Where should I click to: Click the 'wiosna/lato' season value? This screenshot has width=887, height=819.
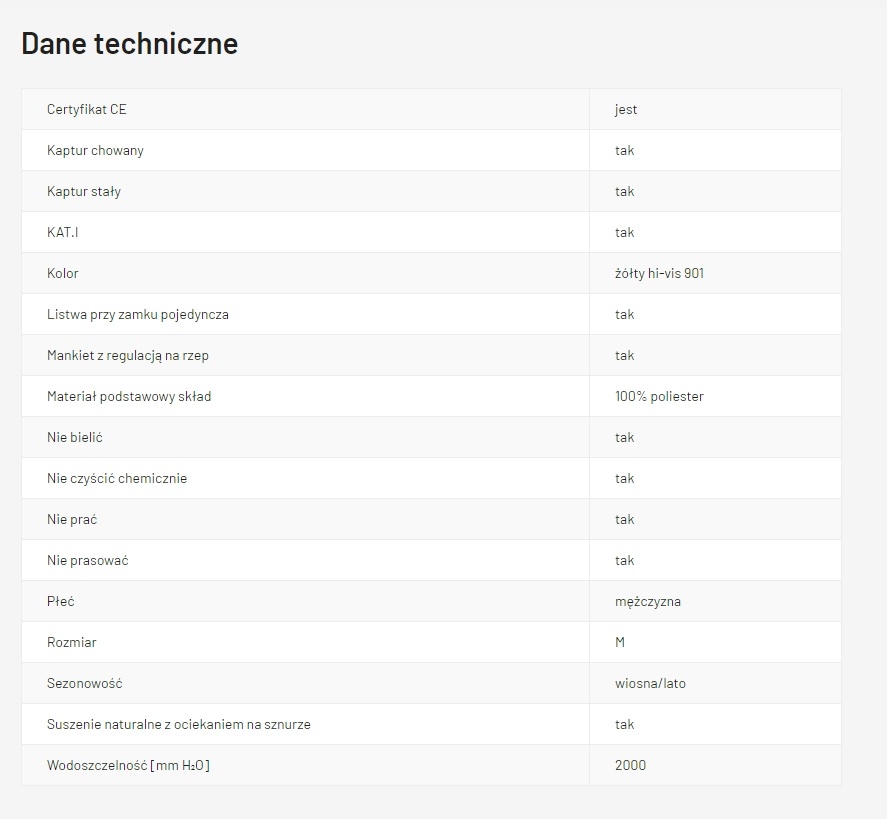[650, 683]
